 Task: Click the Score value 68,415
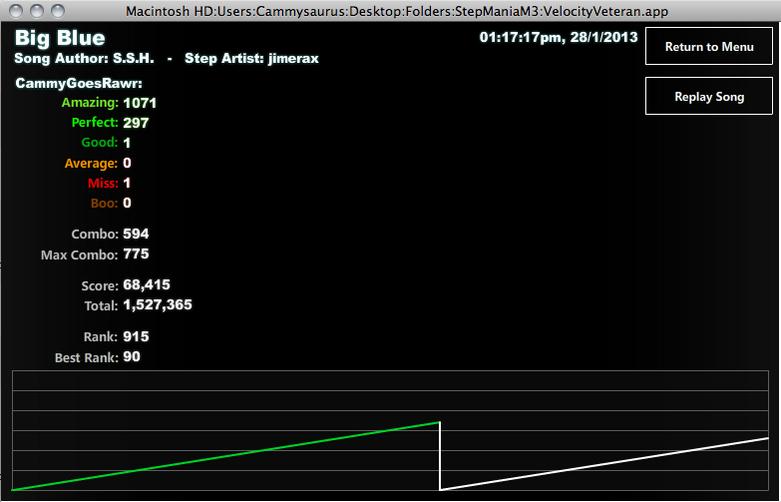click(x=147, y=285)
